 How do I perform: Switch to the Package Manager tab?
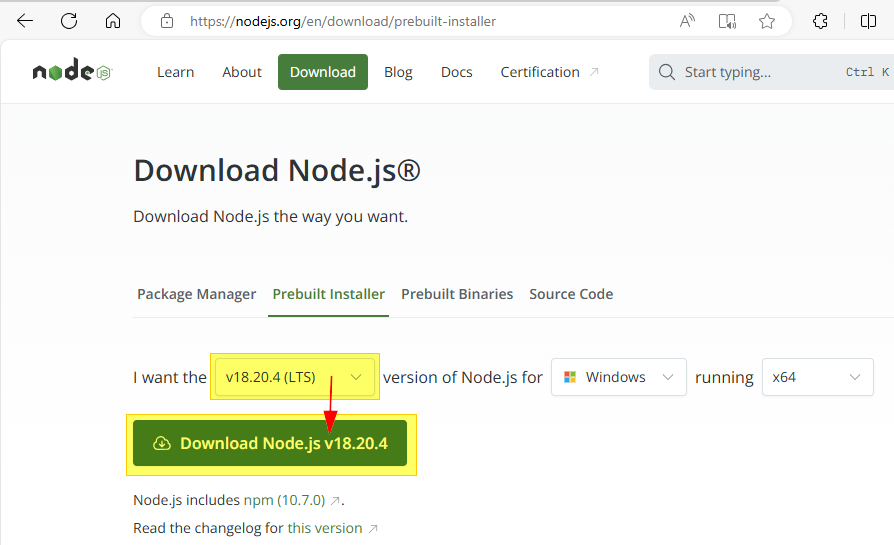point(197,294)
